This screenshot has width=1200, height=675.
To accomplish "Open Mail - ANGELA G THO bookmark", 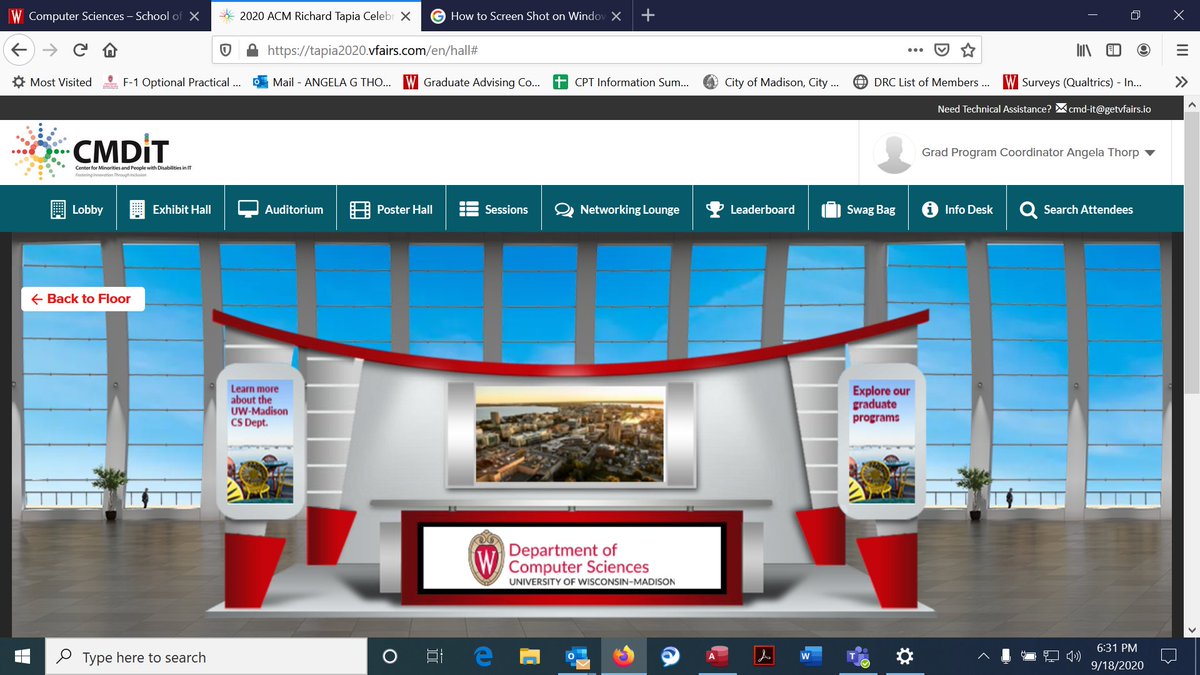I will [322, 82].
